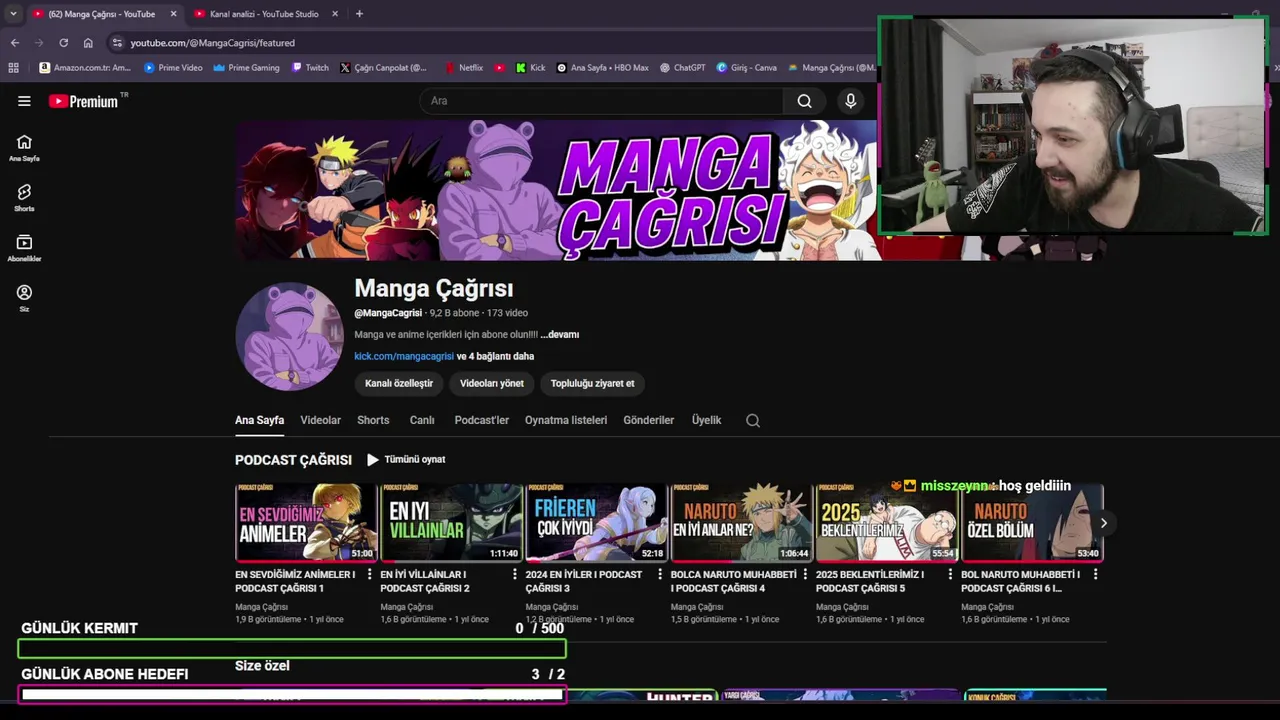Open Abonelikler in the sidebar
The width and height of the screenshot is (1280, 720).
tap(24, 248)
